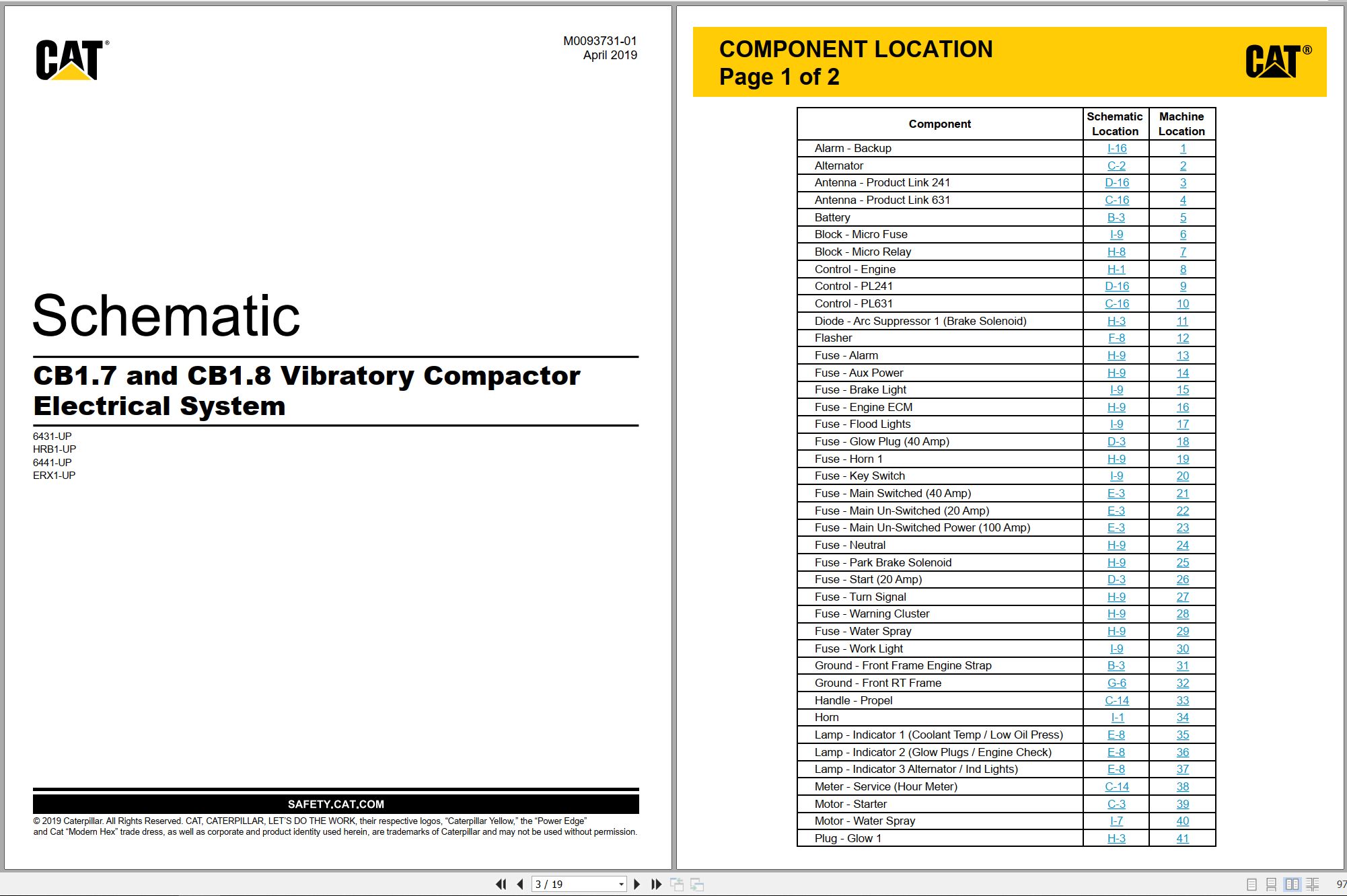Open machine location 38 for Service Hour Meter
Viewport: 1347px width, 896px height.
point(1183,786)
